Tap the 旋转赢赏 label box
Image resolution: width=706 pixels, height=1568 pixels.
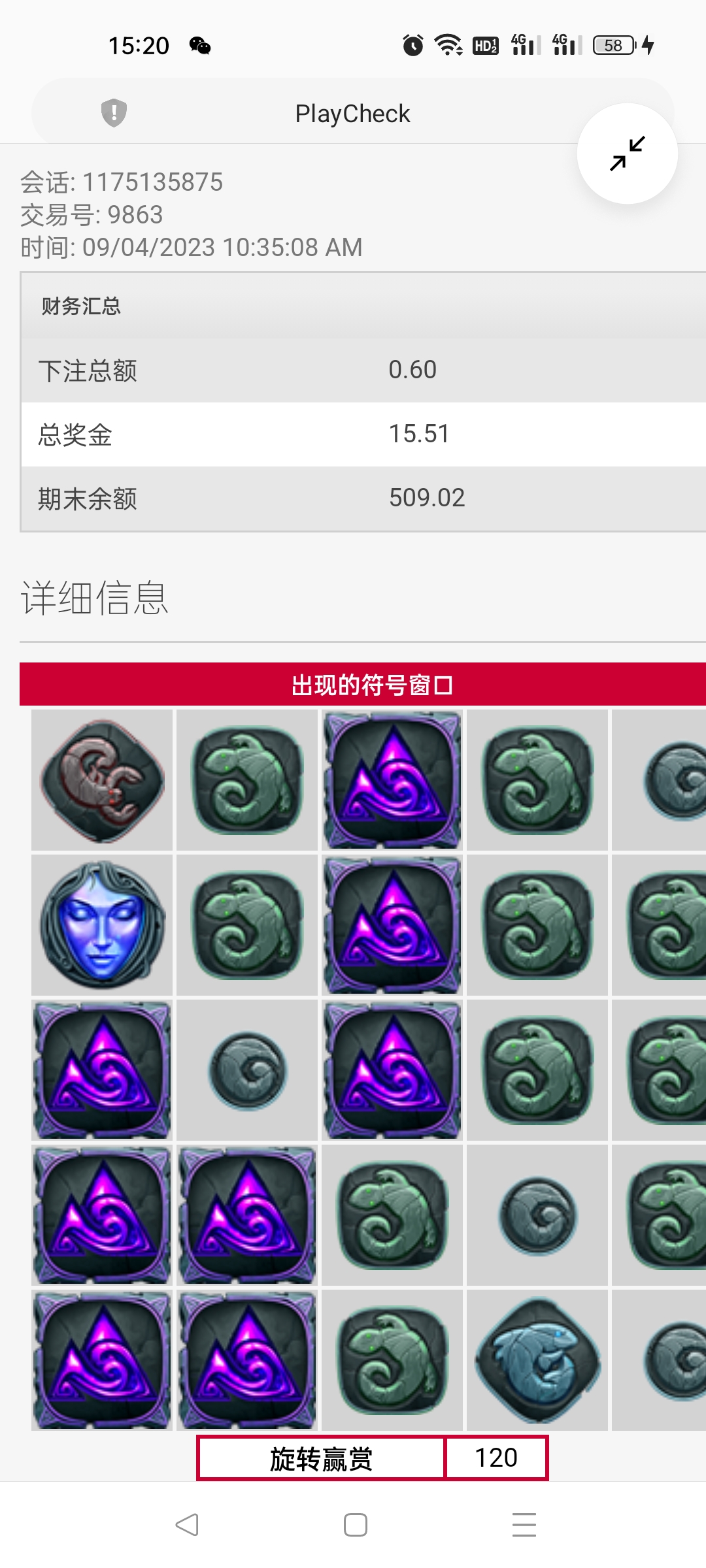(321, 1458)
